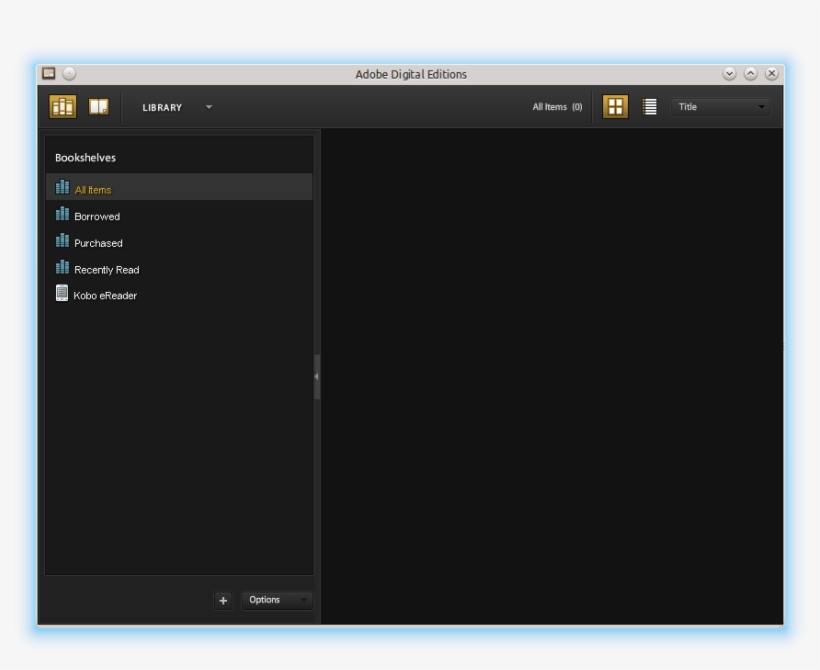The image size is (820, 670).
Task: Switch to Library view icon
Action: click(x=63, y=107)
